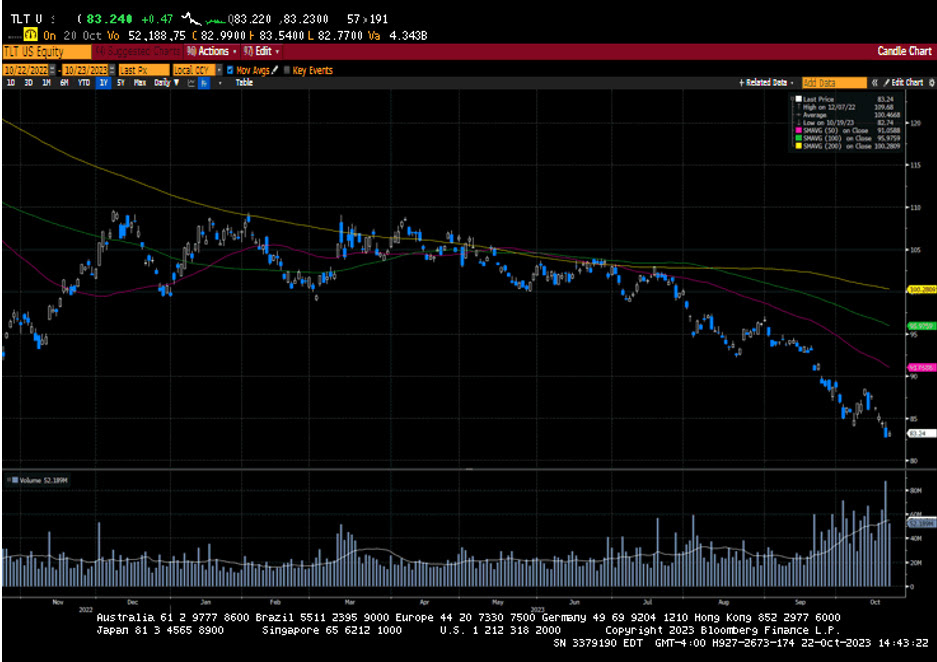This screenshot has height=662, width=937.
Task: Open Related Data link
Action: [x=768, y=83]
